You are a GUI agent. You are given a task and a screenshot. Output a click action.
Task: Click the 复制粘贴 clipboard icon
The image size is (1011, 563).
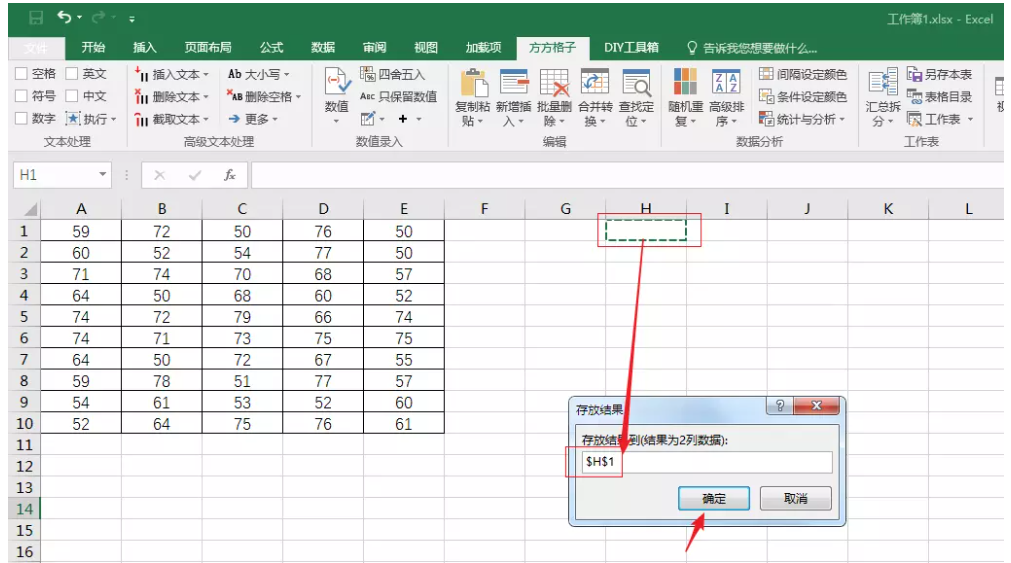(x=472, y=84)
